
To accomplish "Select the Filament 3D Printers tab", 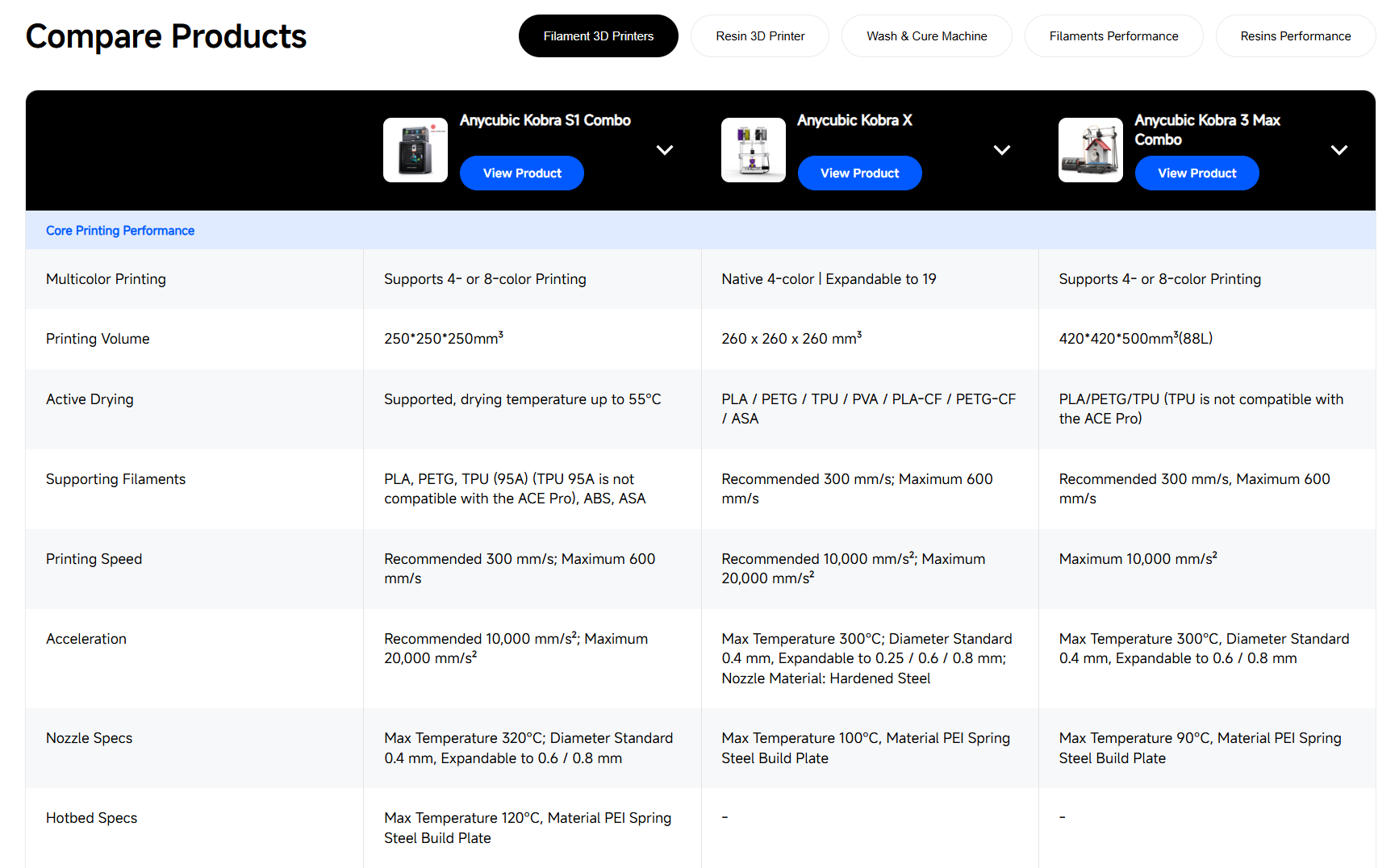I will click(599, 36).
